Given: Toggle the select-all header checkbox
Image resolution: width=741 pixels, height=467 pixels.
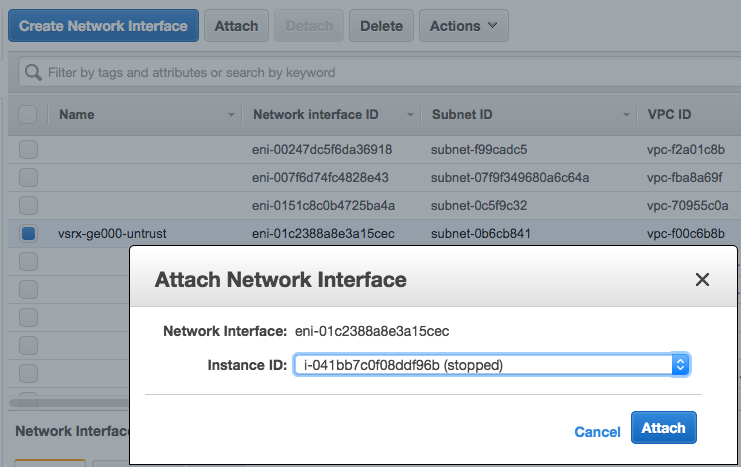Looking at the screenshot, I should [x=28, y=115].
